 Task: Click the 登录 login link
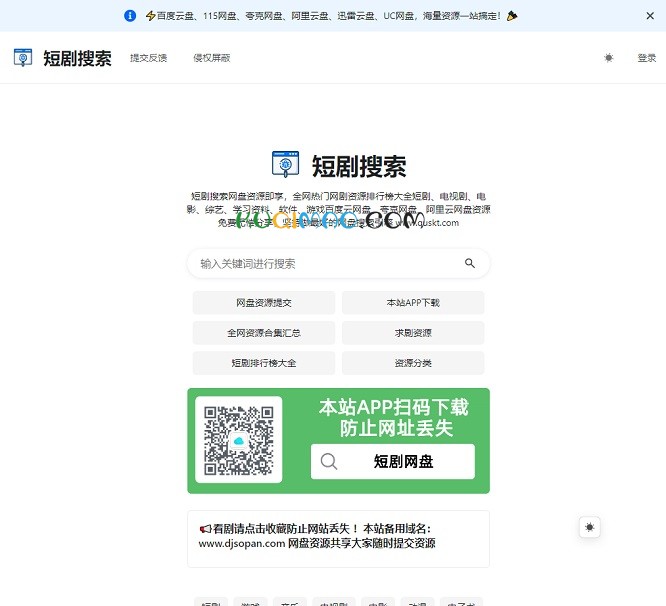pos(646,58)
